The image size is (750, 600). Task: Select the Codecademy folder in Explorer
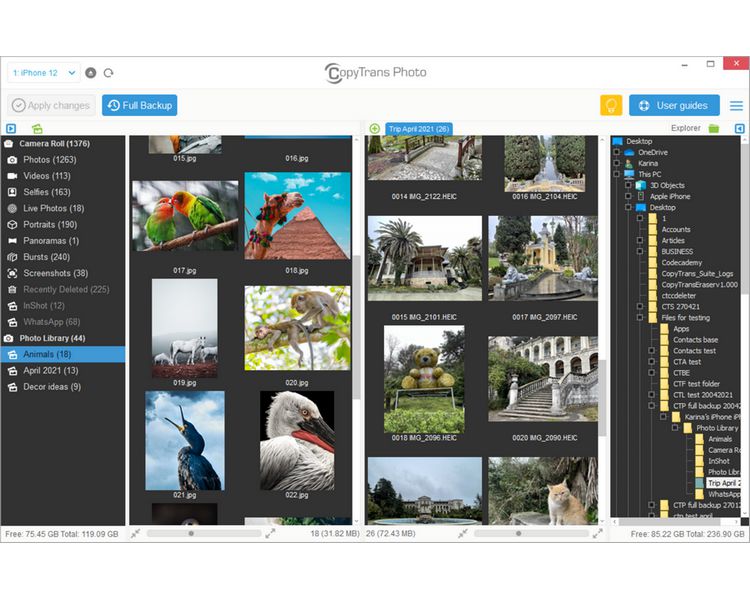click(682, 263)
